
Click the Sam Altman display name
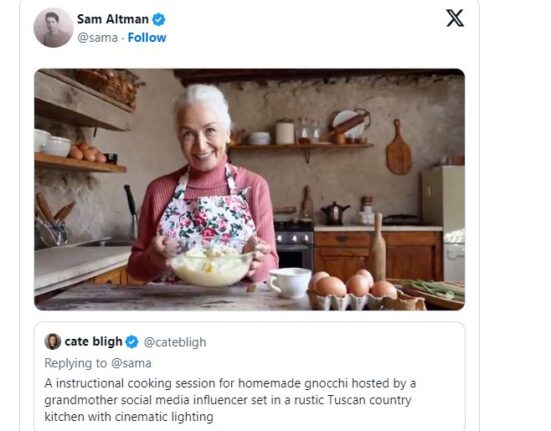(x=113, y=19)
